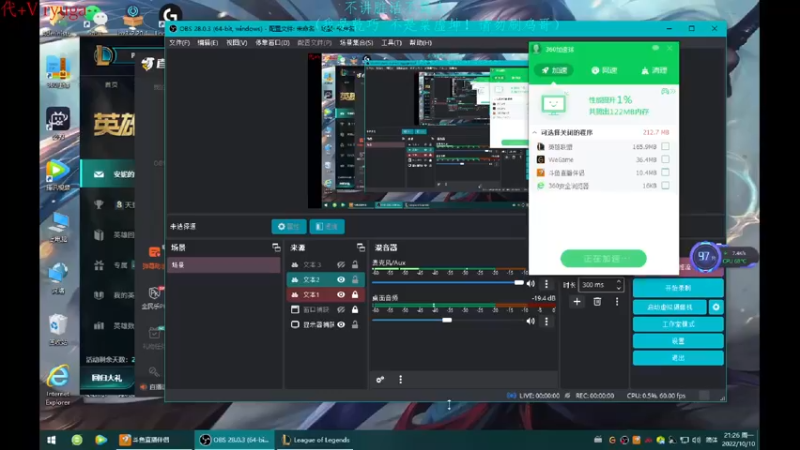Switch to 清理 tab in 360 popup
This screenshot has width=800, height=450.
(x=654, y=70)
